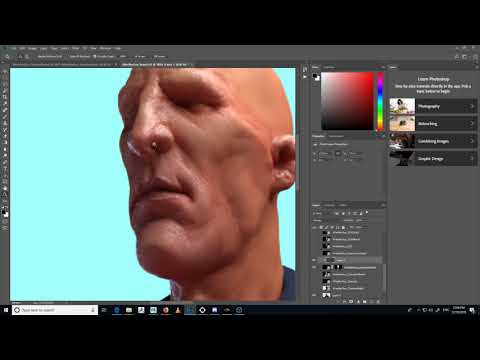Select the Rectangular Marquee tool
The width and height of the screenshot is (480, 360).
5,77
